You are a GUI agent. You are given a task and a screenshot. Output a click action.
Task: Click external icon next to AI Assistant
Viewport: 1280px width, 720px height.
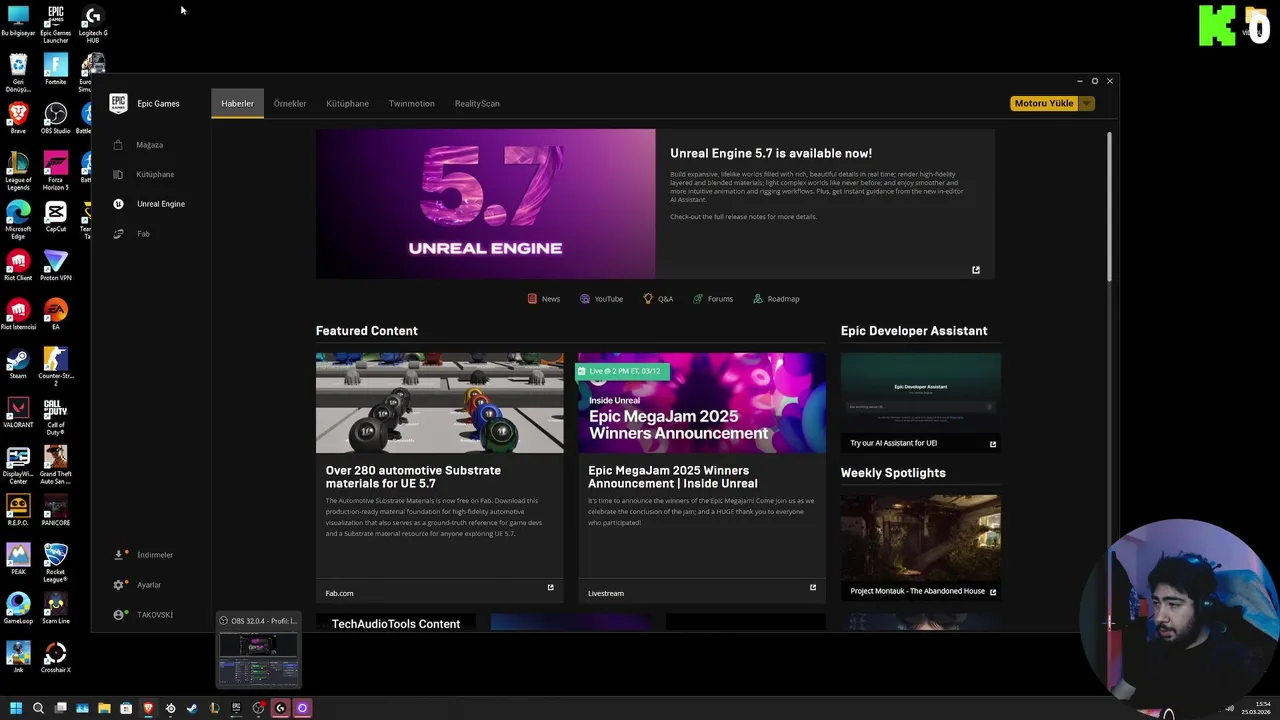click(993, 444)
